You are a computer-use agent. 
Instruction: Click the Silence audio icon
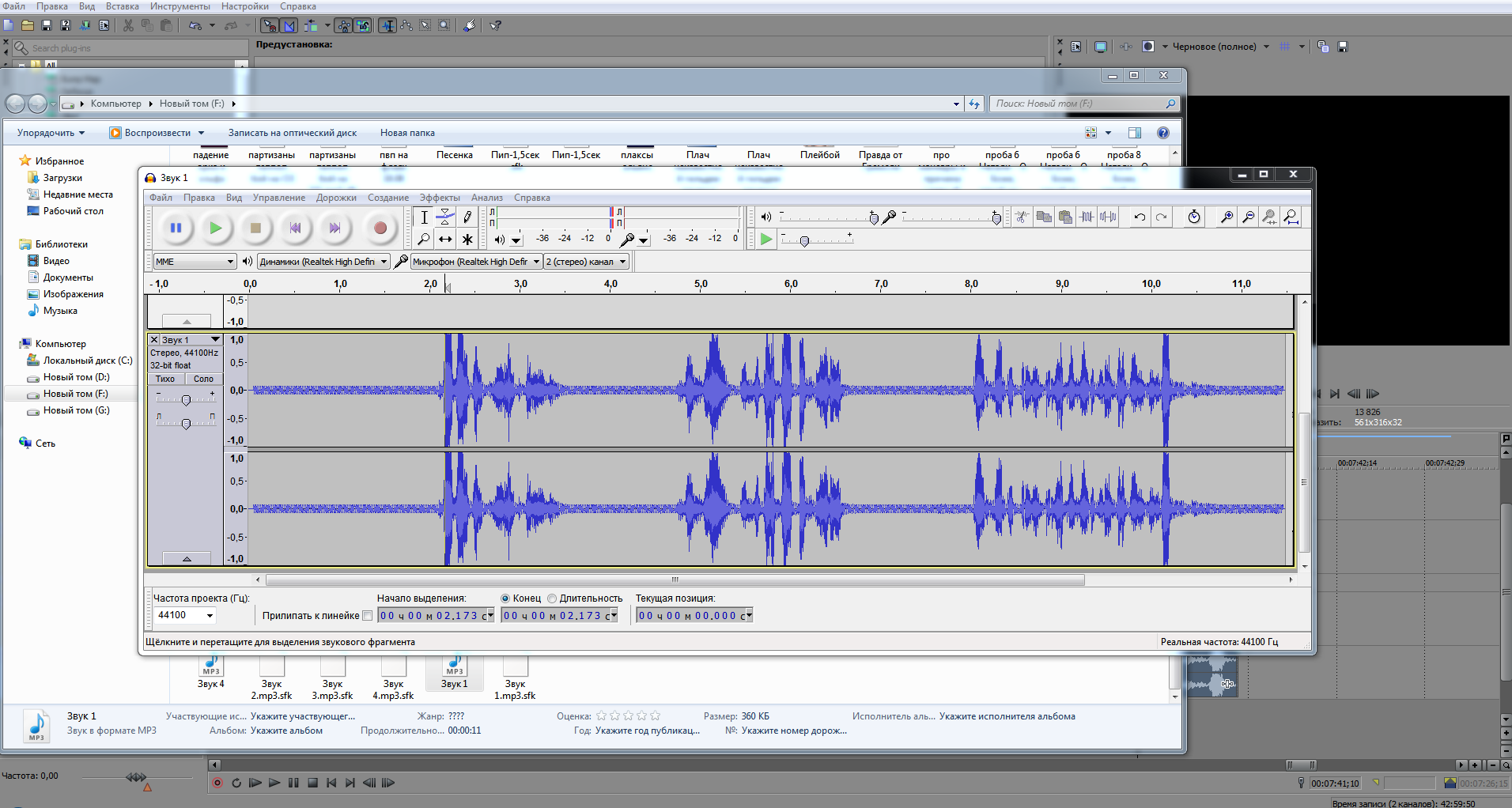pos(1109,217)
